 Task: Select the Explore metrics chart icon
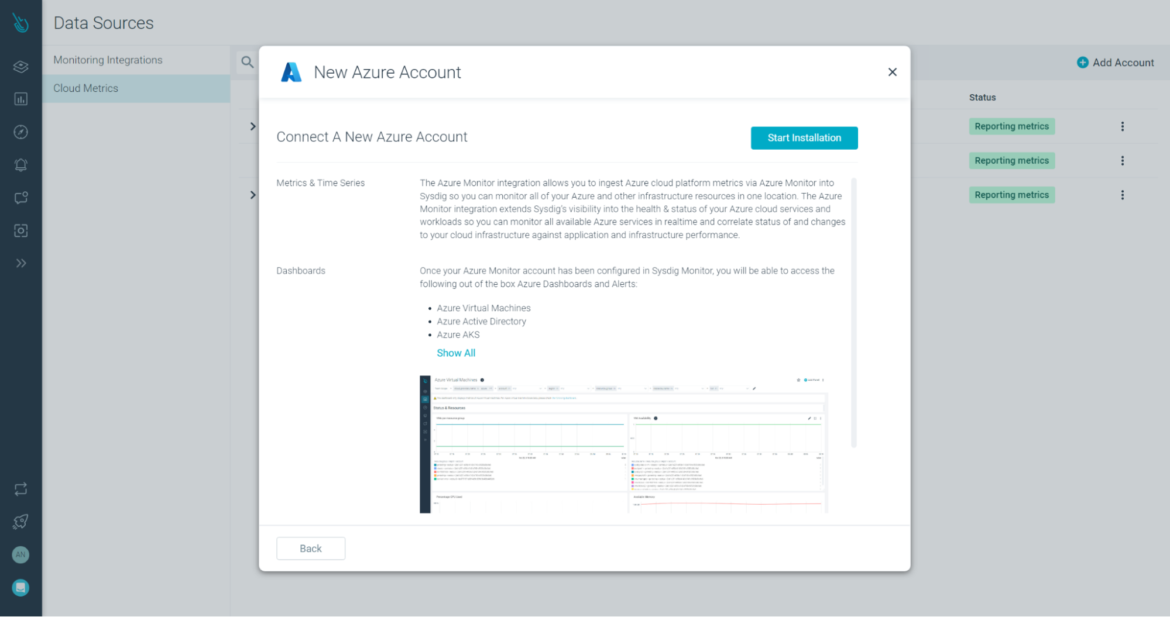[x=21, y=99]
